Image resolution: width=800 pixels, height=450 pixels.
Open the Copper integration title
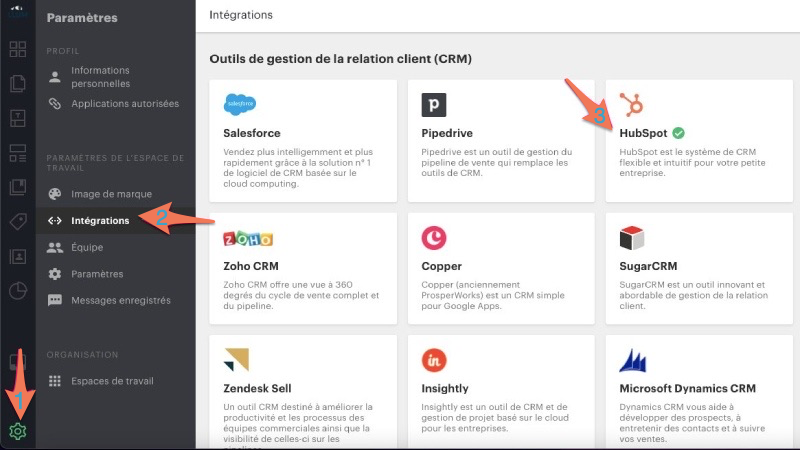coord(441,266)
